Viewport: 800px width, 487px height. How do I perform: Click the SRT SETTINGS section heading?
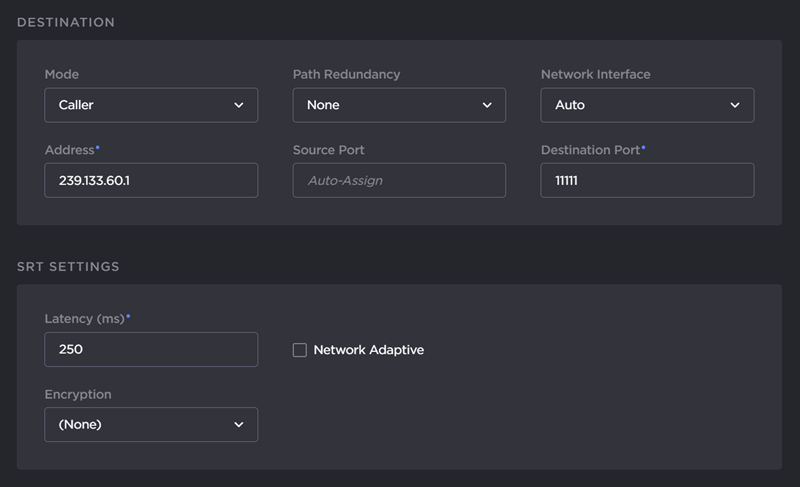pos(68,267)
